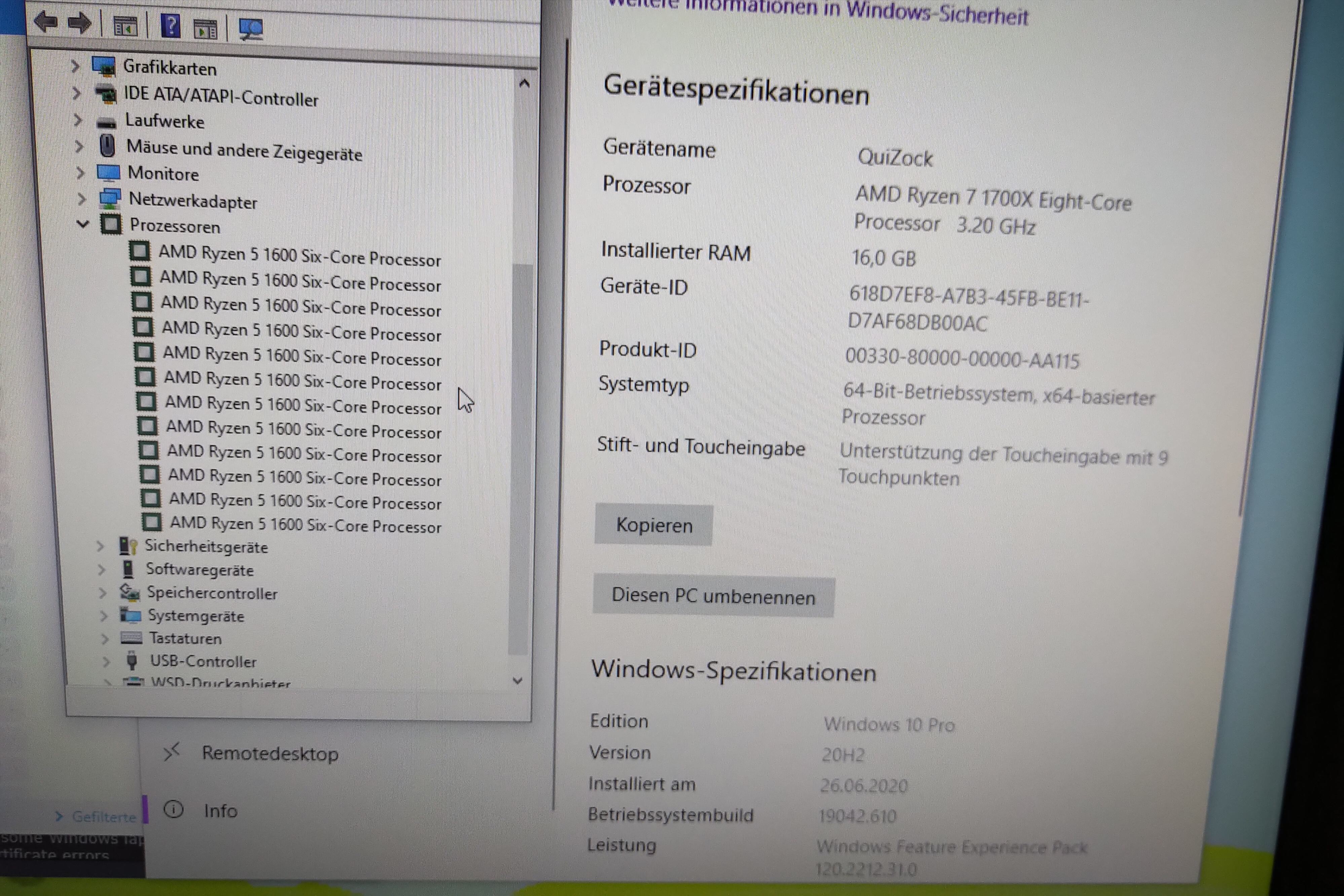Screen dimensions: 1344x896
Task: Click the Grafikkarten device icon
Action: pyautogui.click(x=105, y=66)
